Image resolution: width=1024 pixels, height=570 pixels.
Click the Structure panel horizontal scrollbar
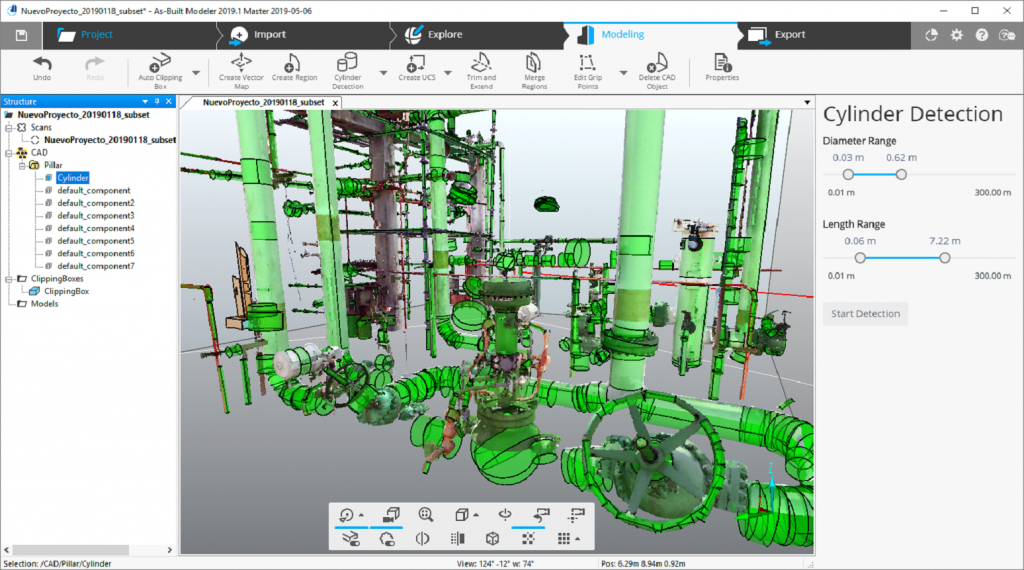coord(71,550)
